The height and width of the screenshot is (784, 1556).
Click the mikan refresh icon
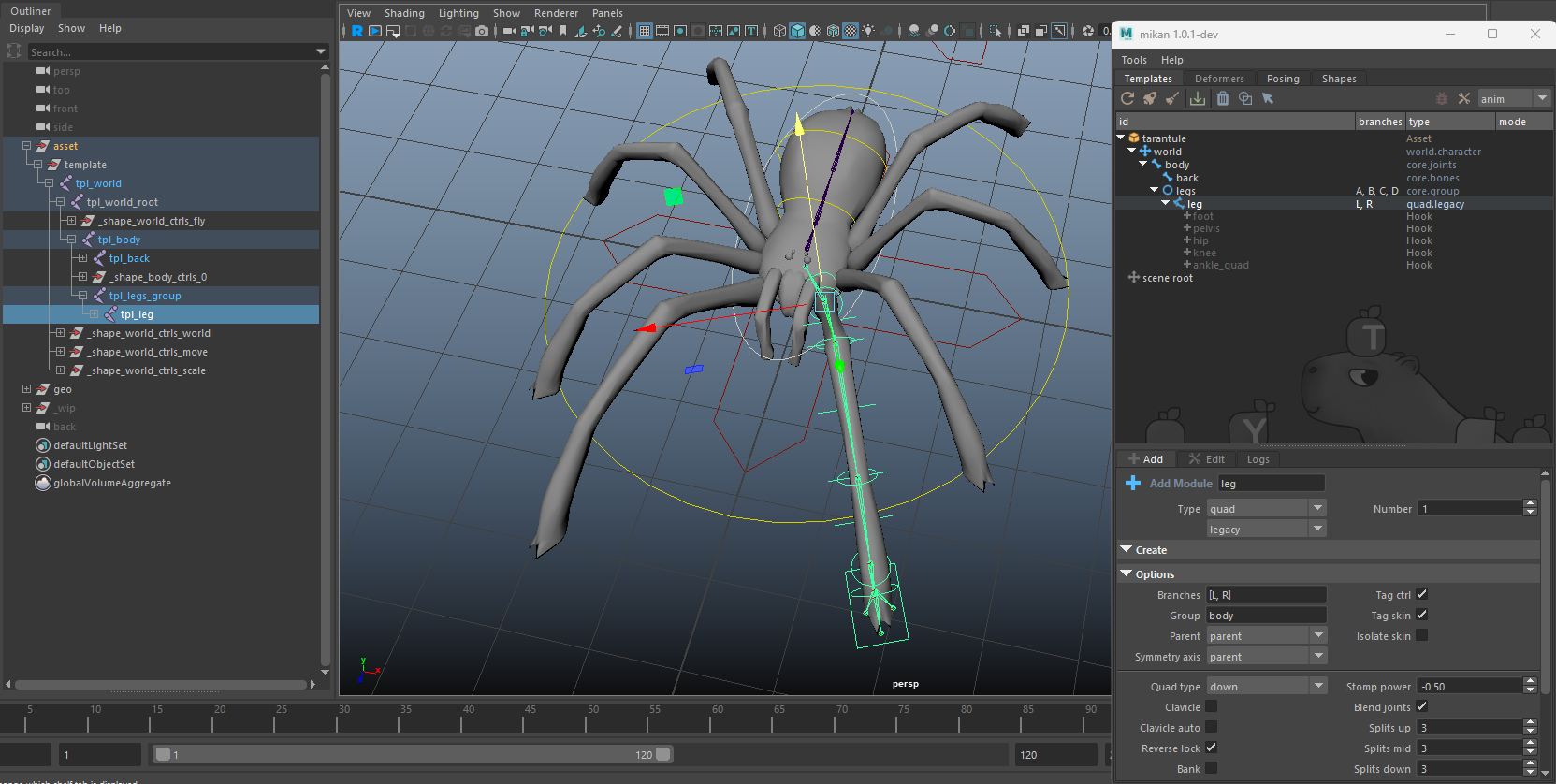click(x=1127, y=98)
